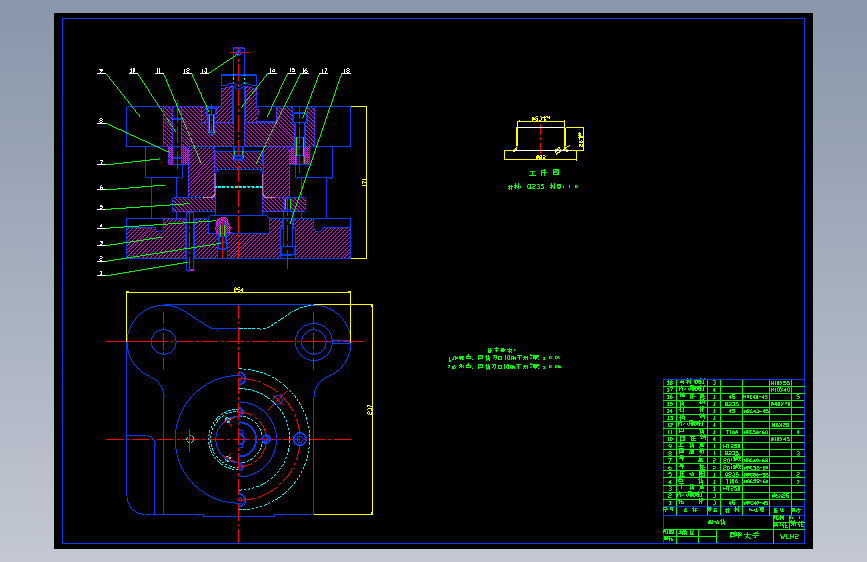Viewport: 867px width, 562px height.
Task: Select the first line of the technical requirements
Action: tap(504, 358)
